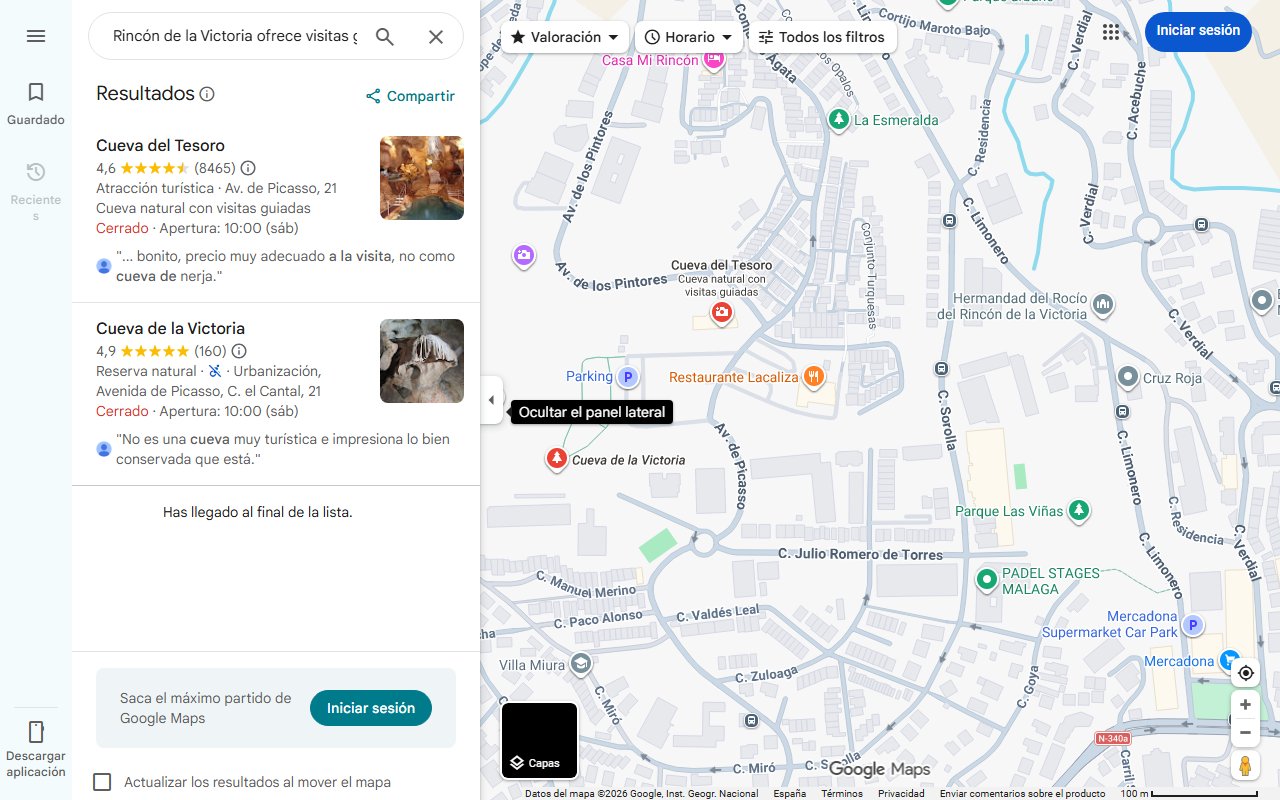Open the hamburger main menu
This screenshot has width=1280, height=800.
(36, 36)
